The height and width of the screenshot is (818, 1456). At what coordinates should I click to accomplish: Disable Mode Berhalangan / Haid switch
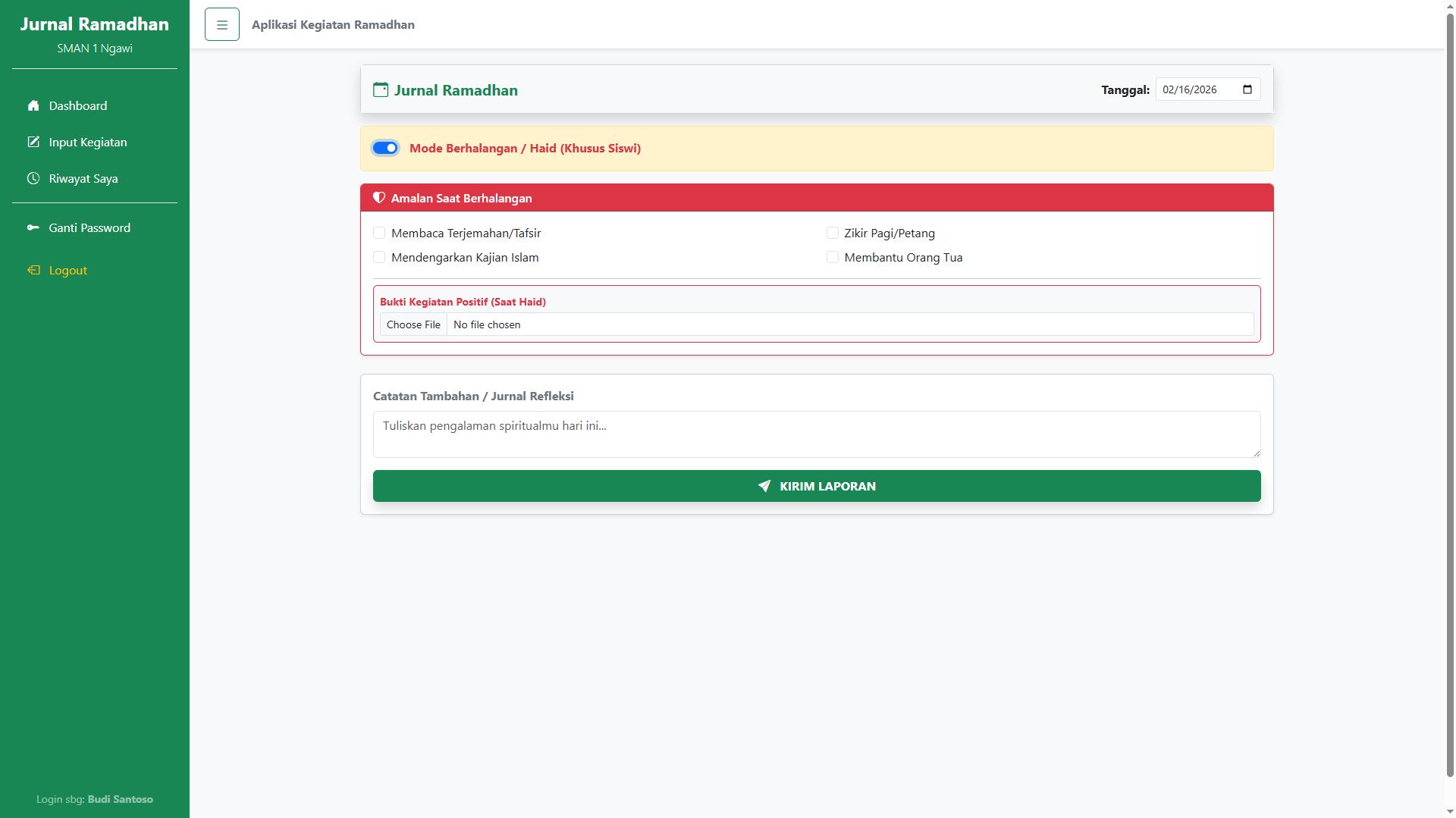385,149
